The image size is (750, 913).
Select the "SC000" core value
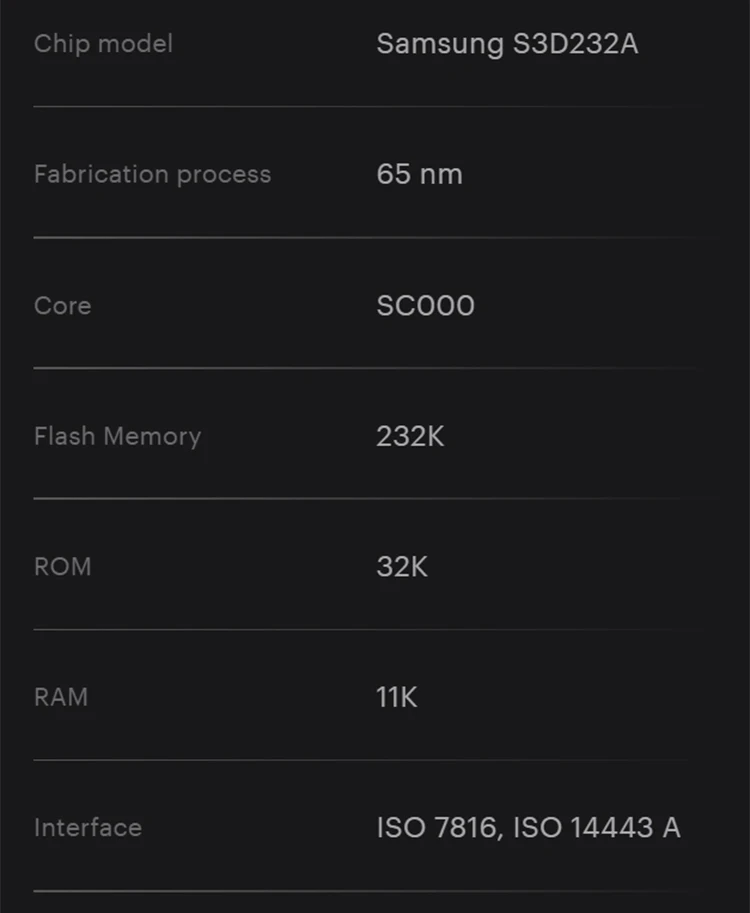point(425,305)
